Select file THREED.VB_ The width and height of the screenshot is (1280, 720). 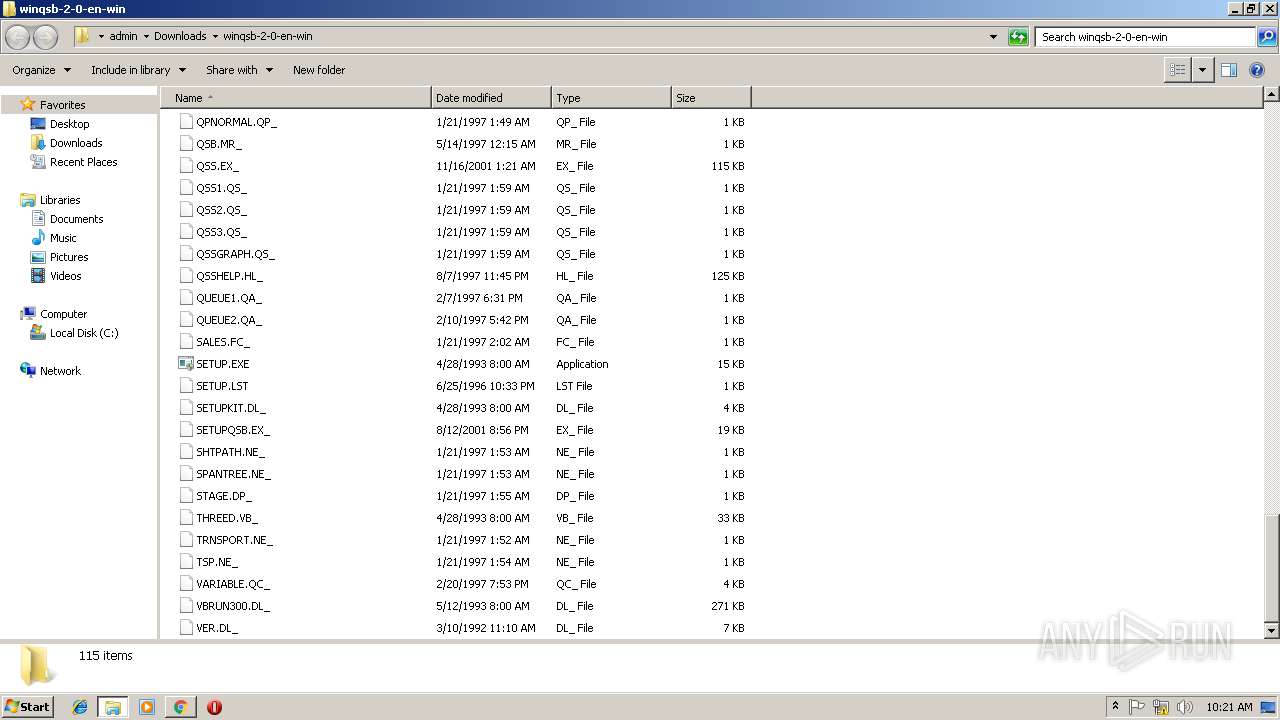click(227, 518)
